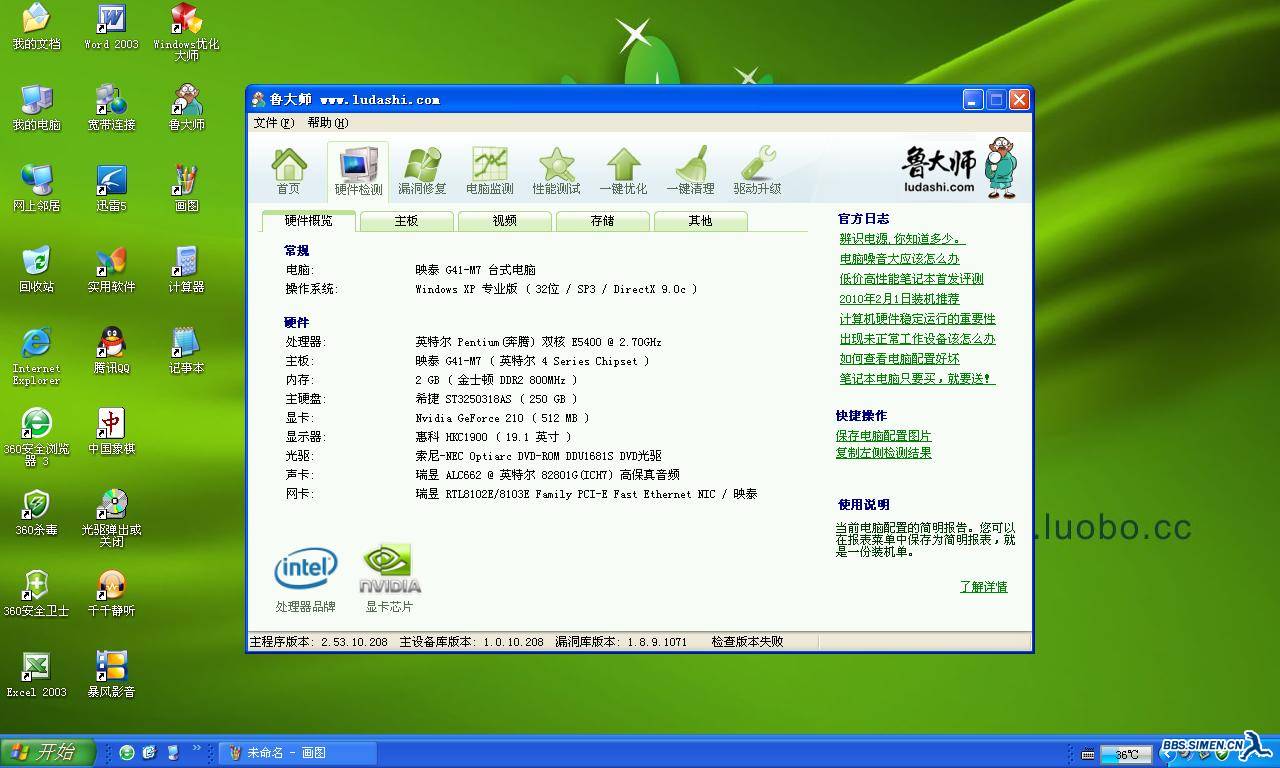Open 360安全卫士 desktop shortcut
This screenshot has height=768, width=1280.
(36, 594)
